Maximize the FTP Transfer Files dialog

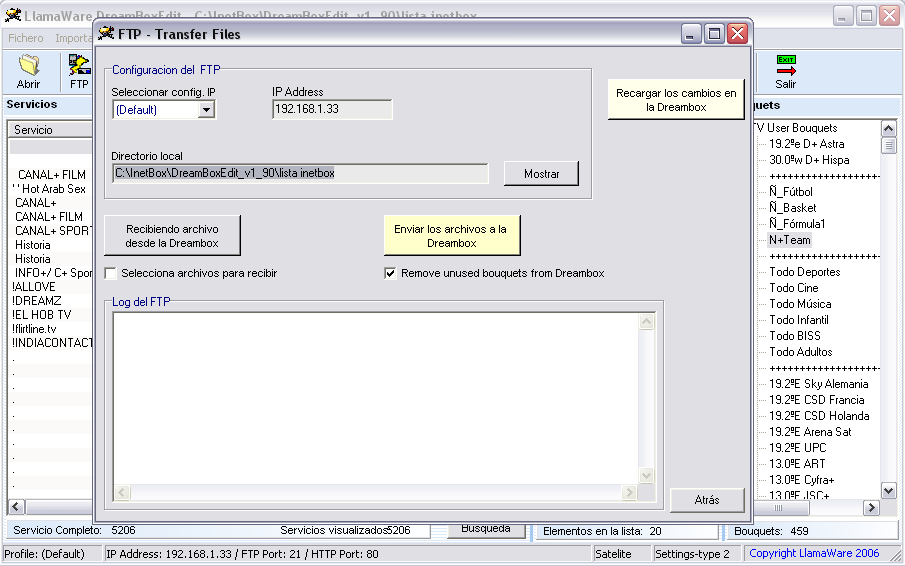[714, 34]
